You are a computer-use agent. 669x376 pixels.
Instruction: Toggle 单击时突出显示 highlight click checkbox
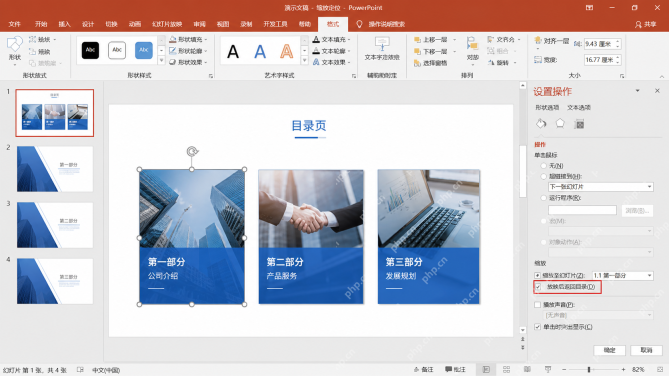pos(538,327)
